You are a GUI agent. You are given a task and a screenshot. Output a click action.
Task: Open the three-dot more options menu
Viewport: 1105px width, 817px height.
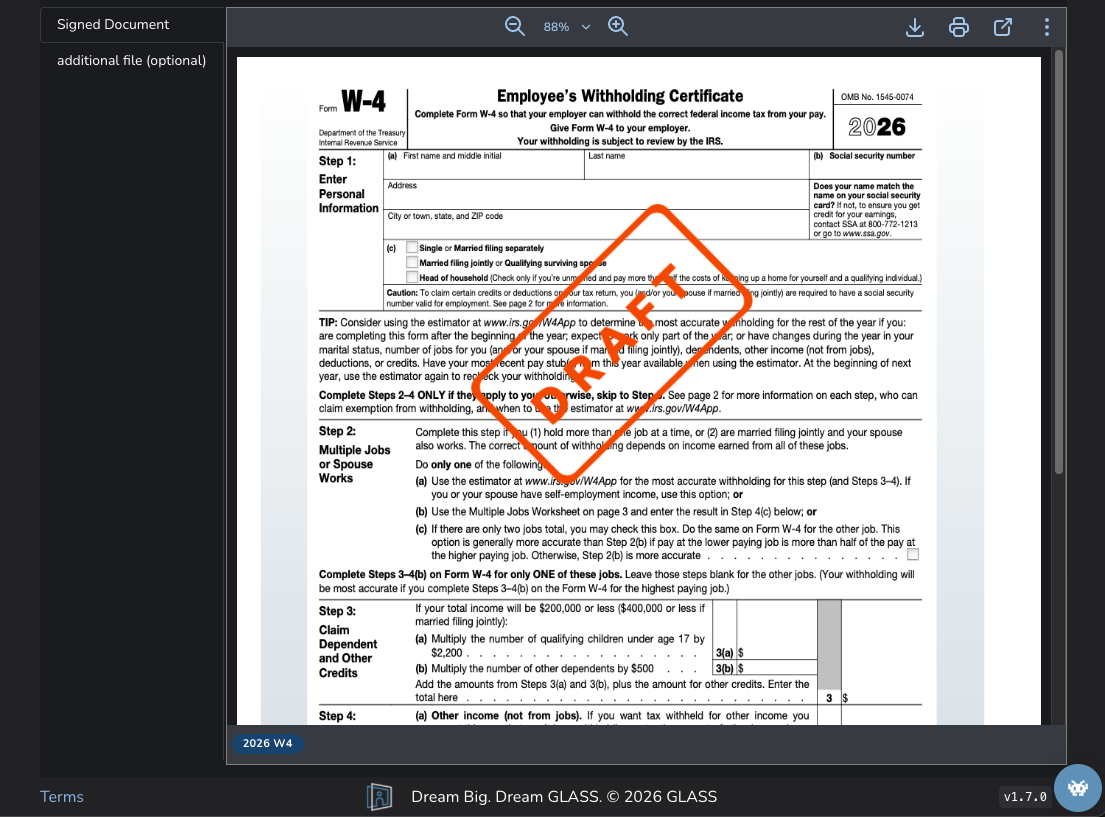pos(1046,27)
